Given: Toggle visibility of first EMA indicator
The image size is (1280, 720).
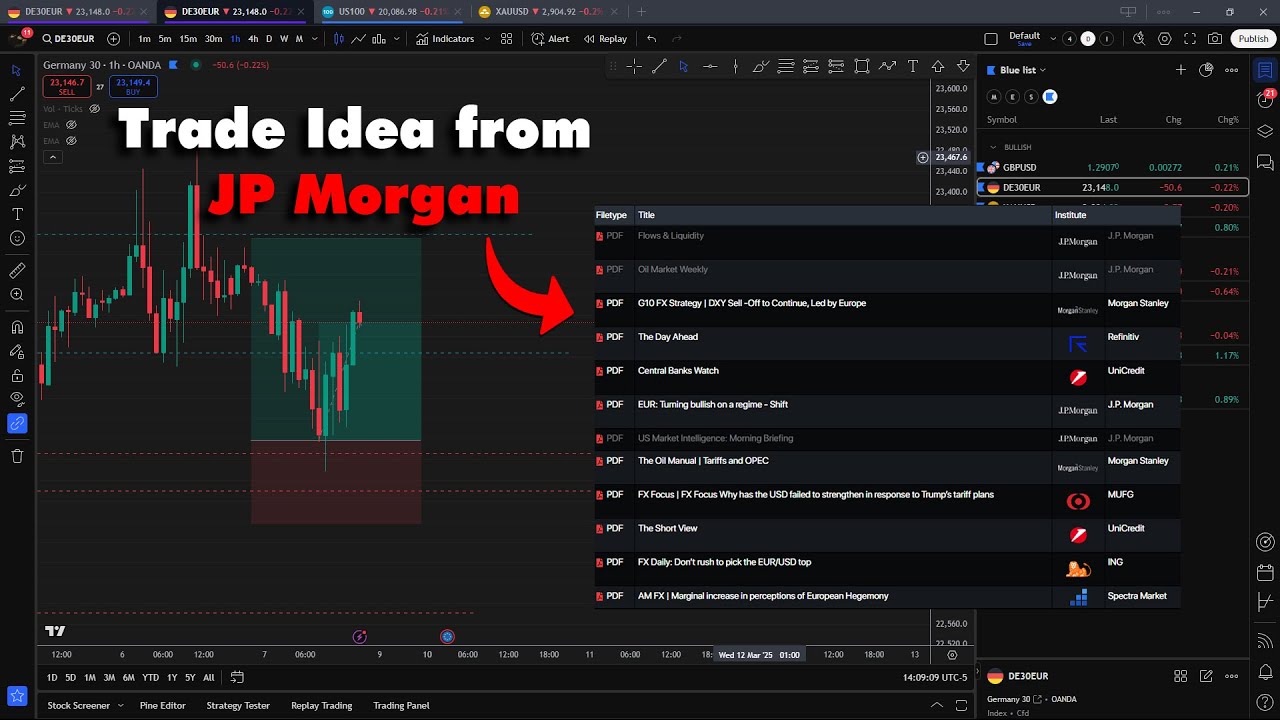Looking at the screenshot, I should click(71, 125).
